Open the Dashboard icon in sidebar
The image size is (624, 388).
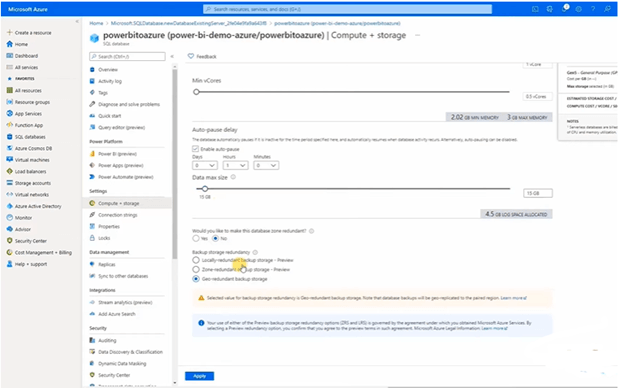click(10, 56)
